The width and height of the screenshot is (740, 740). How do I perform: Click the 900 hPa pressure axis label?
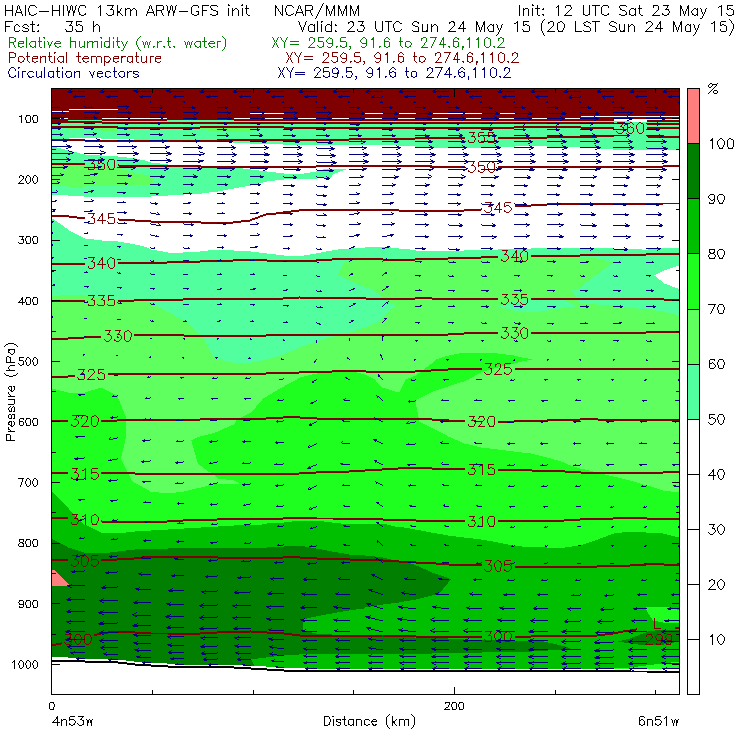[x=28, y=604]
